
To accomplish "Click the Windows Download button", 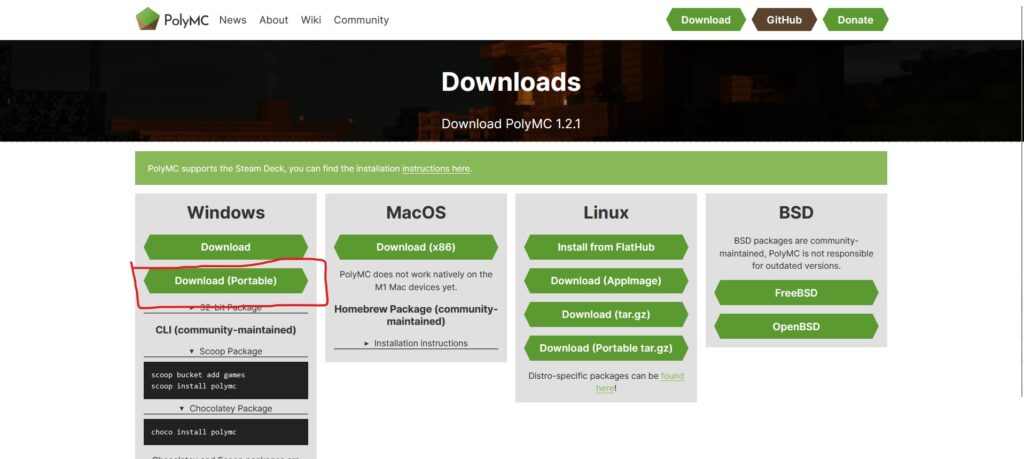I will click(x=225, y=247).
